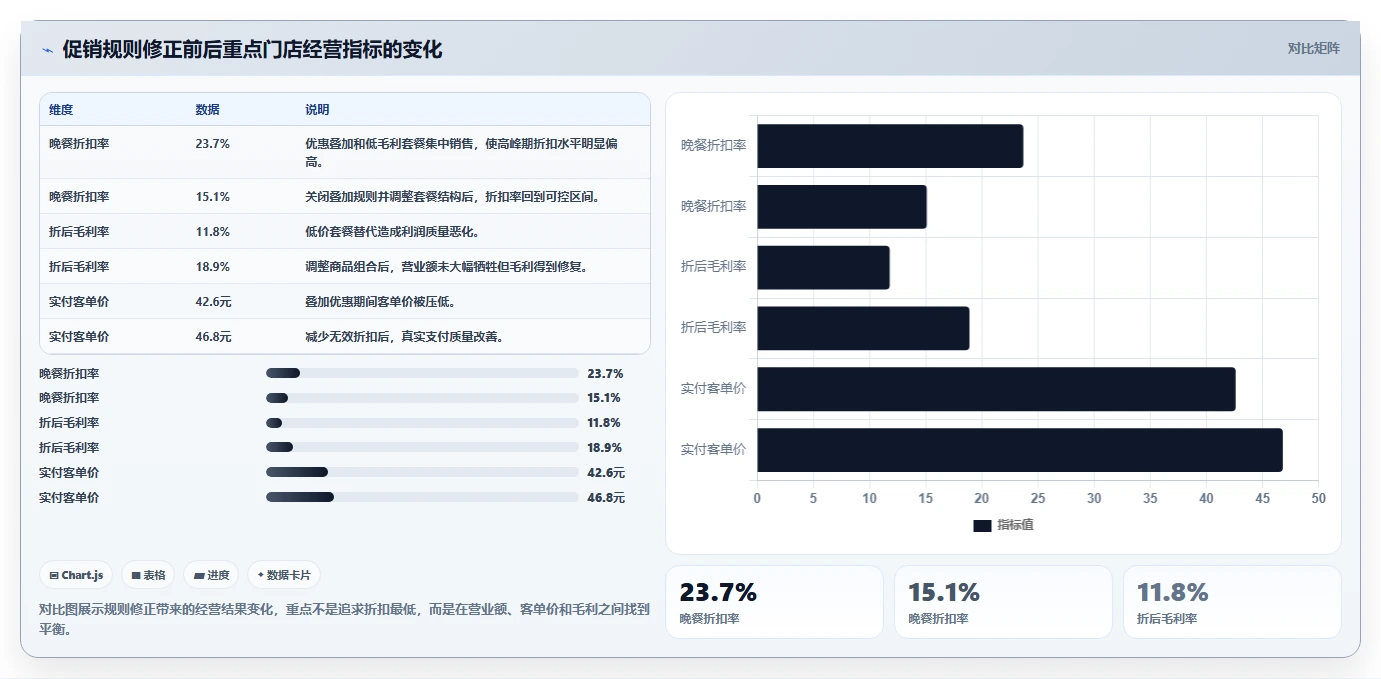Open the 23.7% 晚餐折扣率 stat card
Viewport: 1381px width, 679px height.
click(774, 602)
